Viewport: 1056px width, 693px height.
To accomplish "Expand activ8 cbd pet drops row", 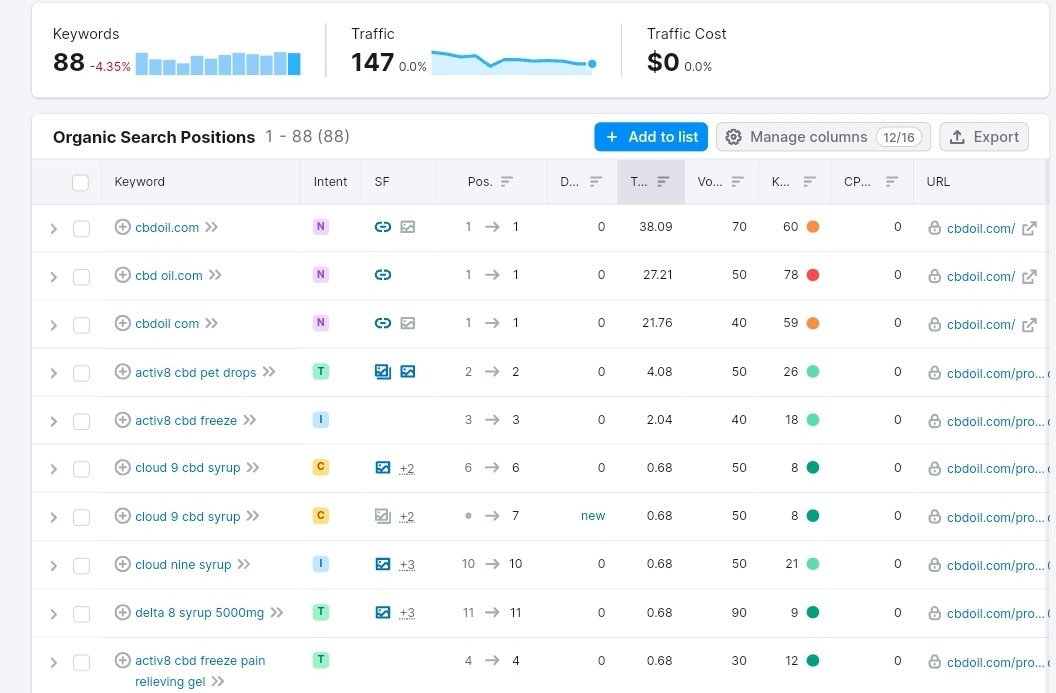I will [54, 373].
